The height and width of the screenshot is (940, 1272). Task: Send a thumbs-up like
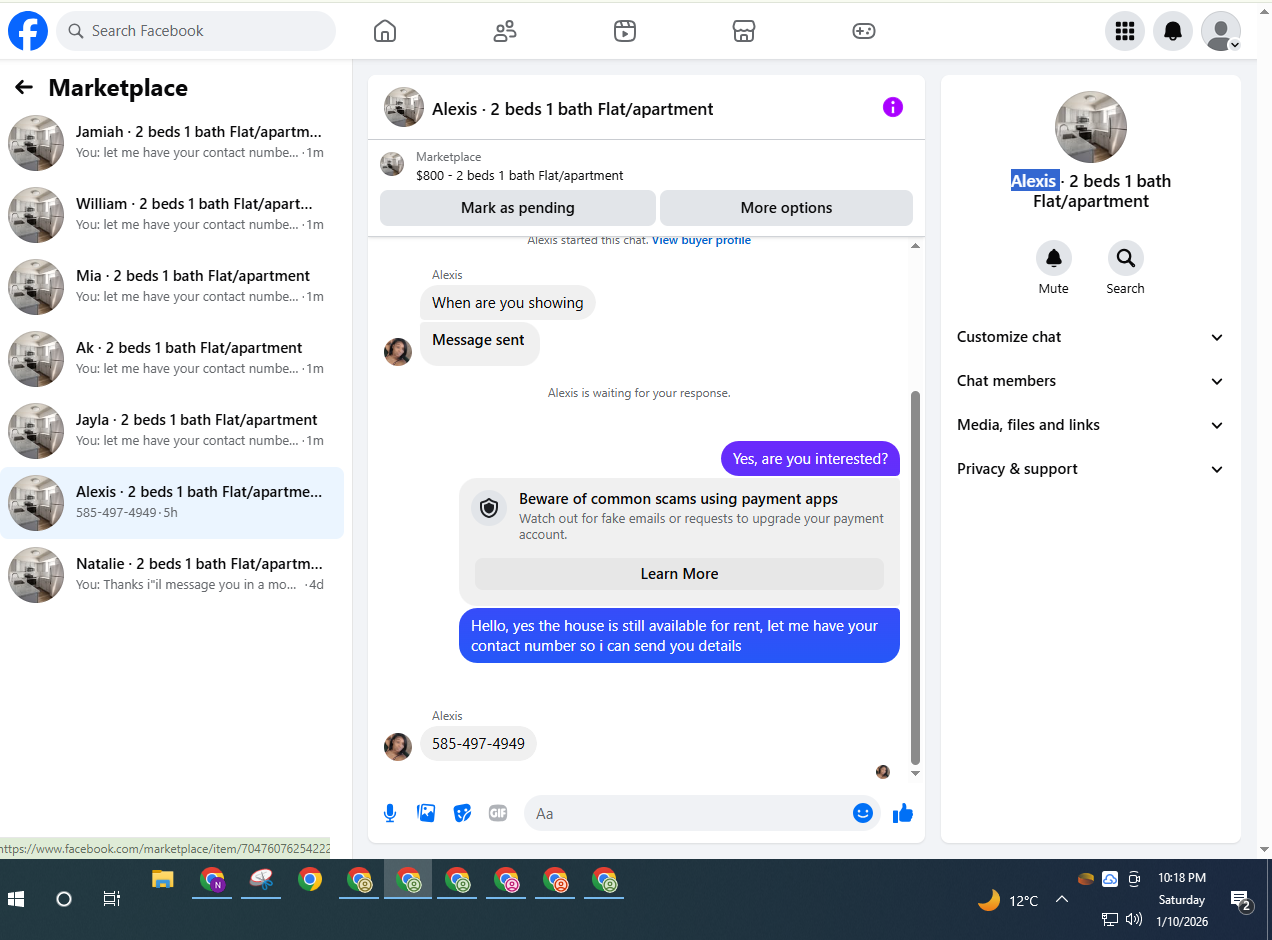tap(903, 813)
